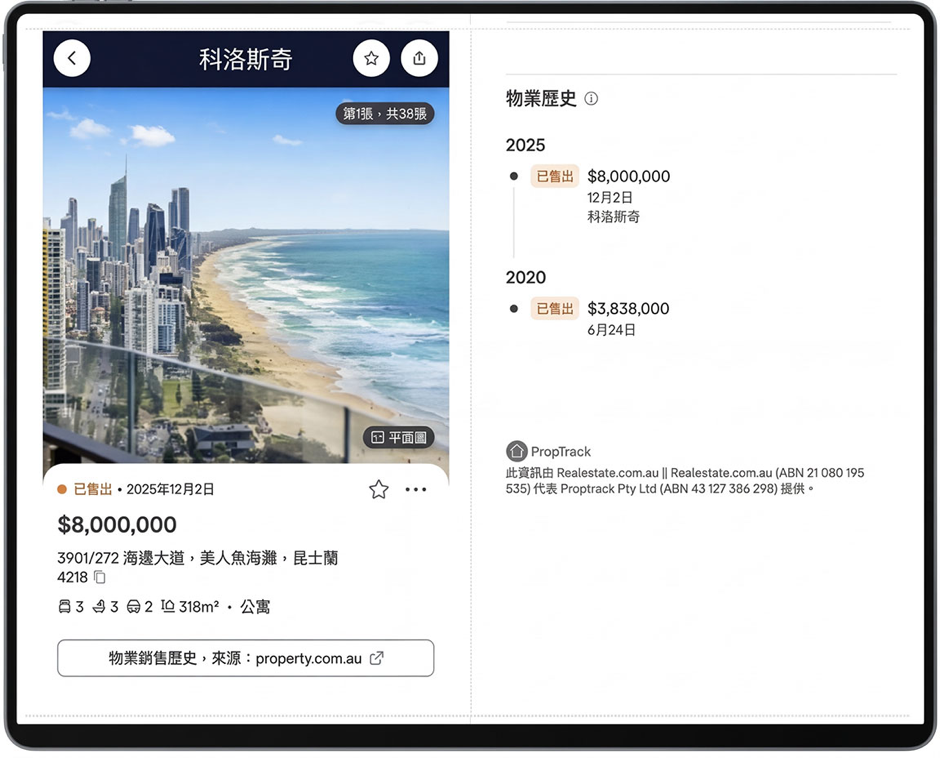940x758 pixels.
Task: Open the share icon in the header
Action: point(419,59)
